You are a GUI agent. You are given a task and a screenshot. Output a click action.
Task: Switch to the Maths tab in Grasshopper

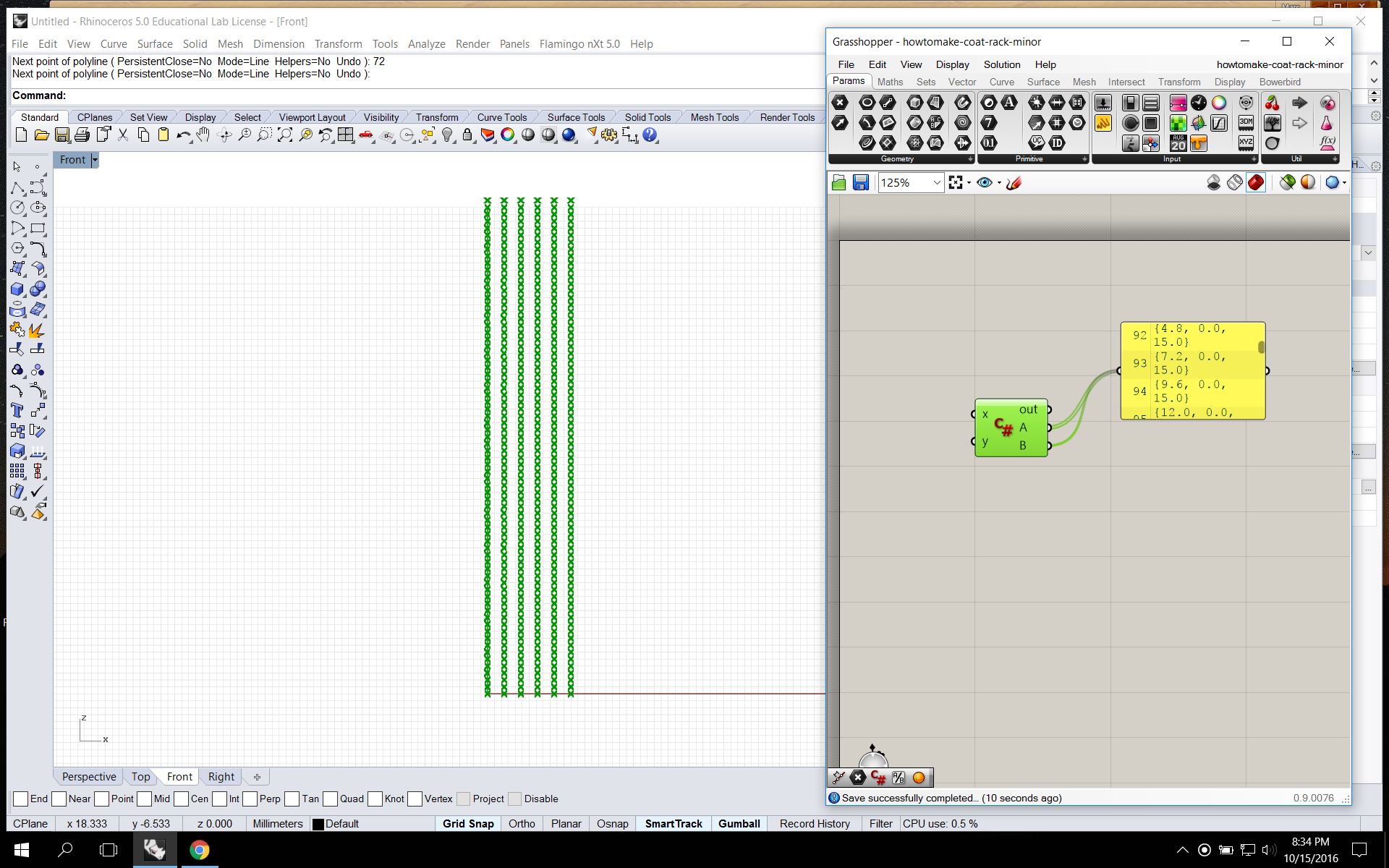pyautogui.click(x=890, y=82)
